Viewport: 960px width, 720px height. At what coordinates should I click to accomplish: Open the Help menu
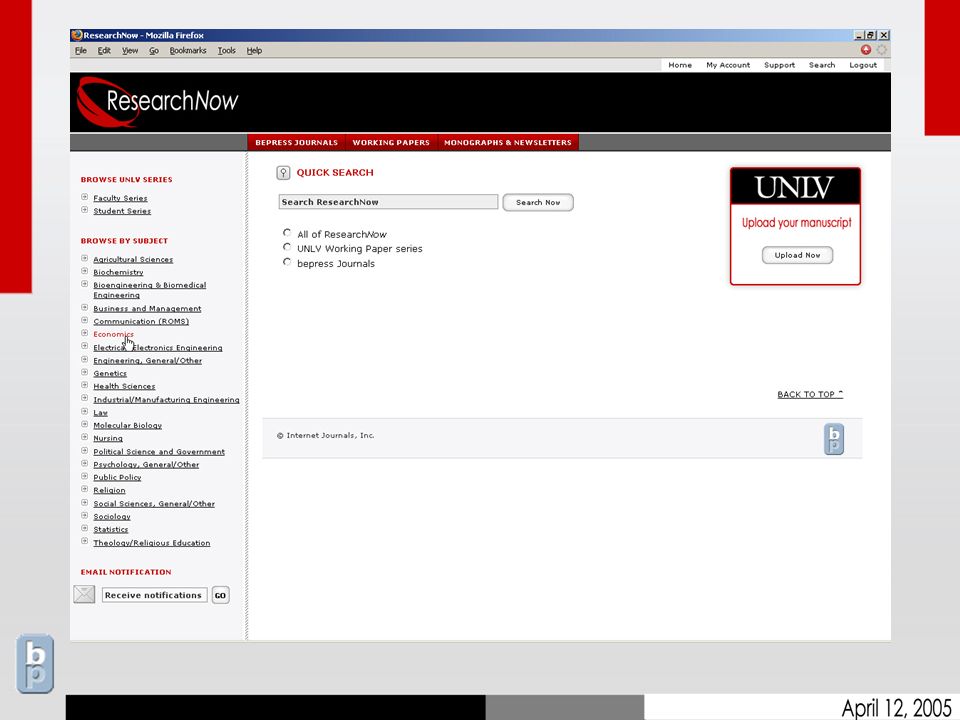254,51
